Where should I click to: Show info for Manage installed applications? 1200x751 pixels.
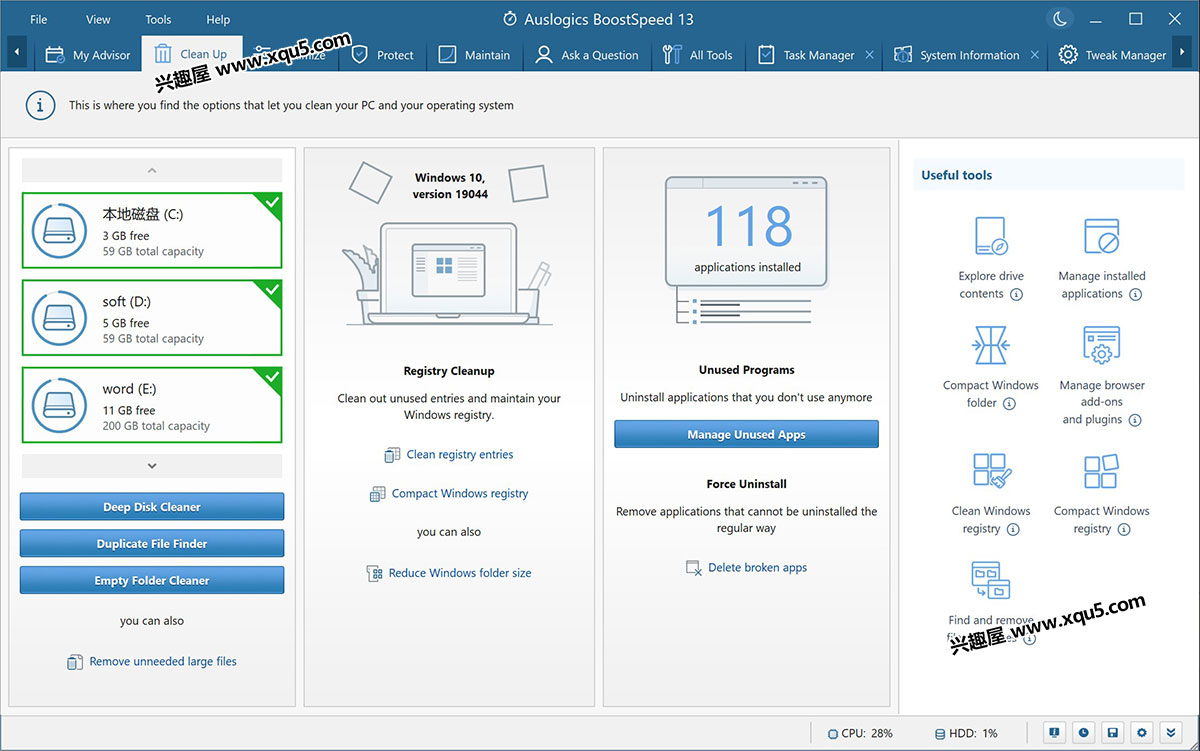[1136, 294]
